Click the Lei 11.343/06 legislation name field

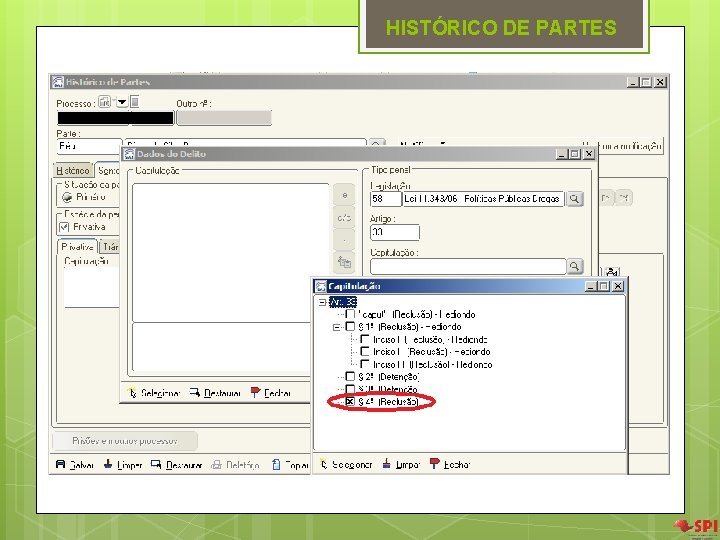click(483, 199)
